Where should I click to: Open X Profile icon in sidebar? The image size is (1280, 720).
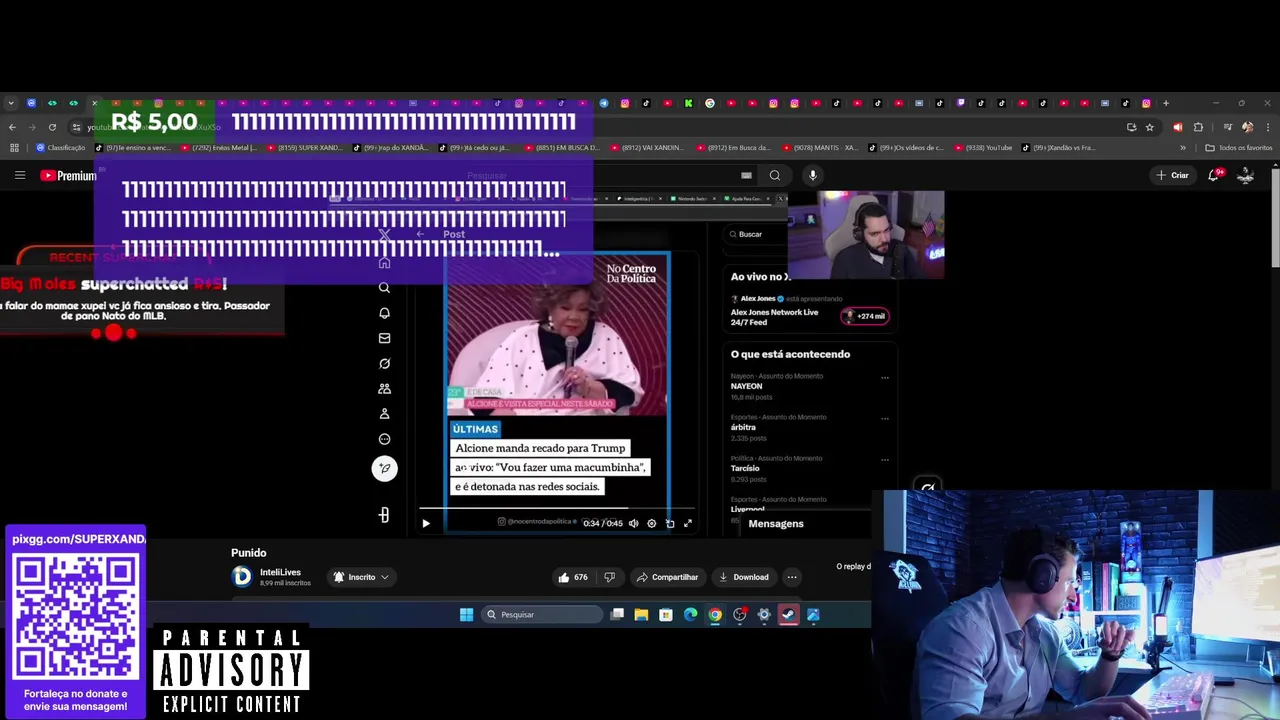(x=384, y=414)
